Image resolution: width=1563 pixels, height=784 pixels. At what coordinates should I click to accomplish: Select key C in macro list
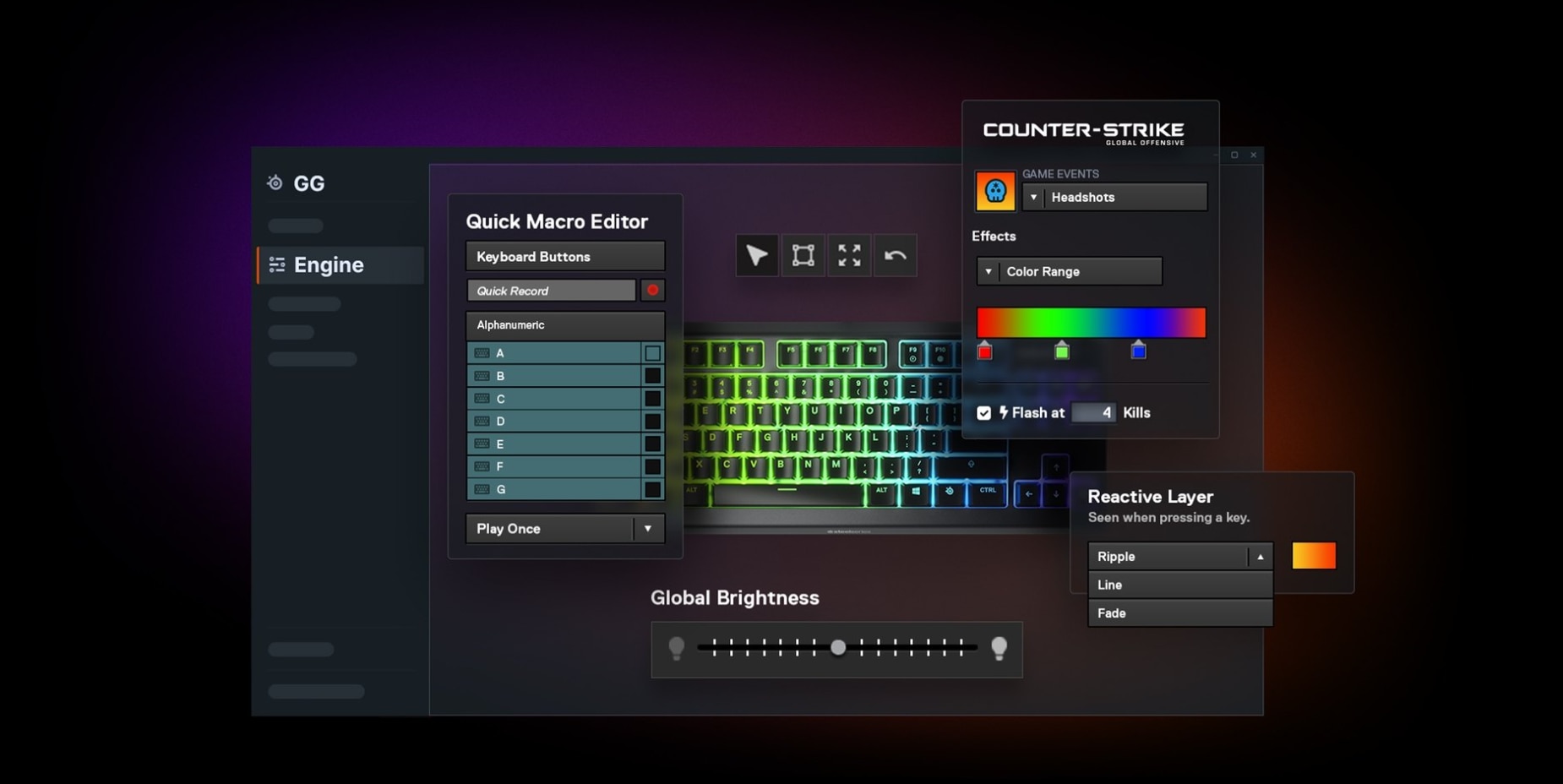click(554, 399)
